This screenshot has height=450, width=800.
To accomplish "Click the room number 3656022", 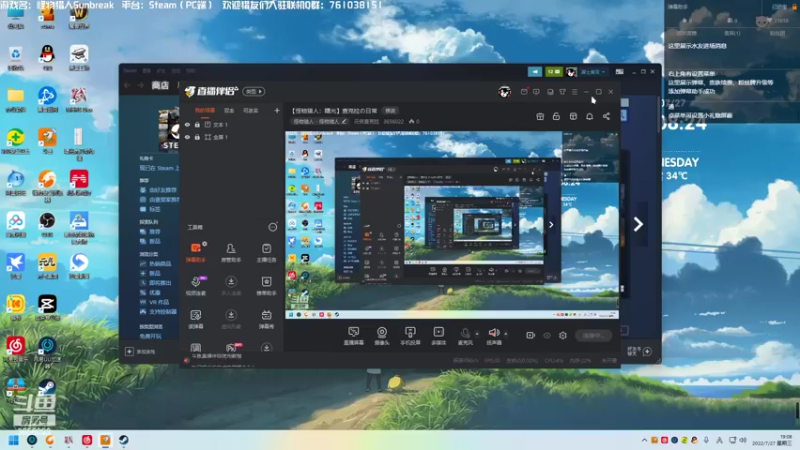I will (x=393, y=121).
